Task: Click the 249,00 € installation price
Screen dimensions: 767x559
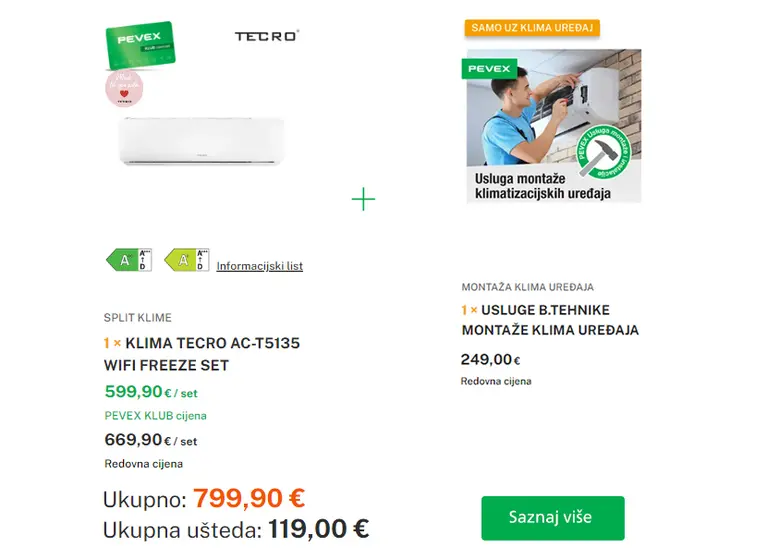Action: [491, 359]
